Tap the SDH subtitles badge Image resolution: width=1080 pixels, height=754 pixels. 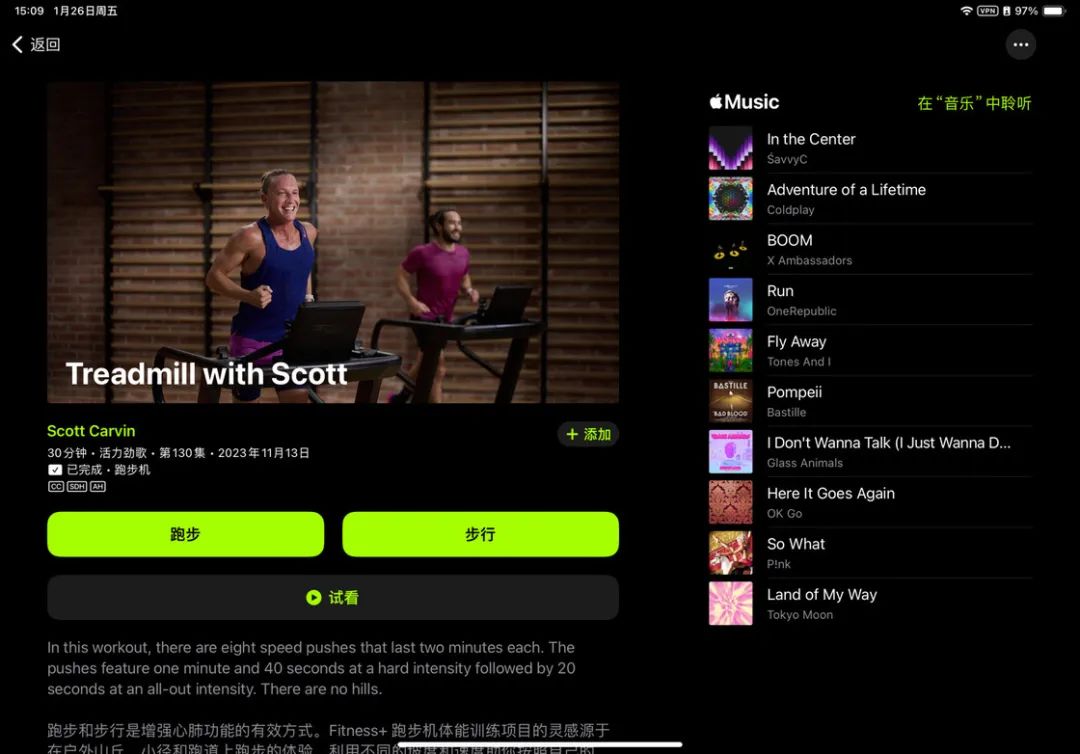[x=76, y=487]
